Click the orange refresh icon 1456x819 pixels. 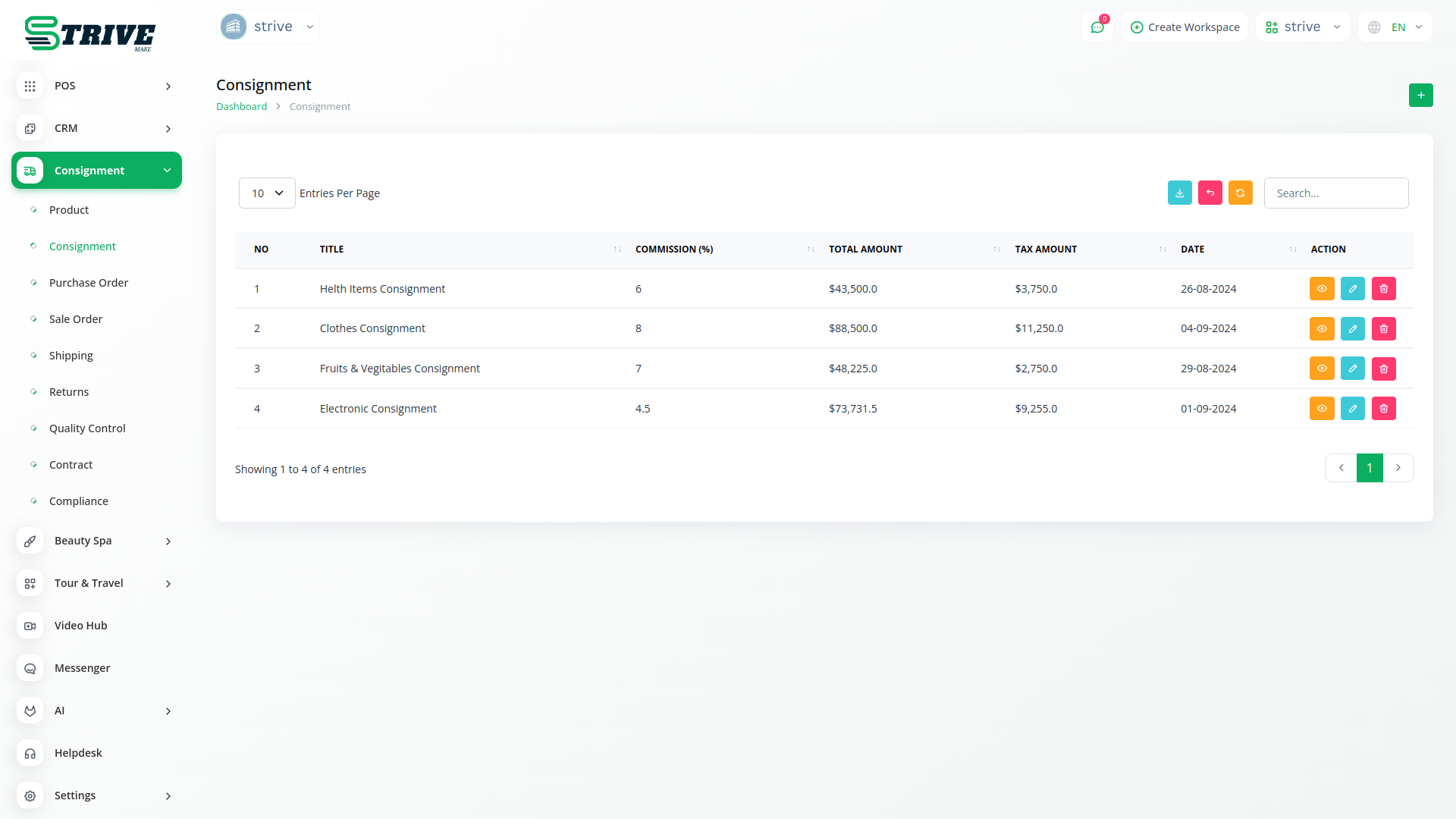tap(1240, 193)
